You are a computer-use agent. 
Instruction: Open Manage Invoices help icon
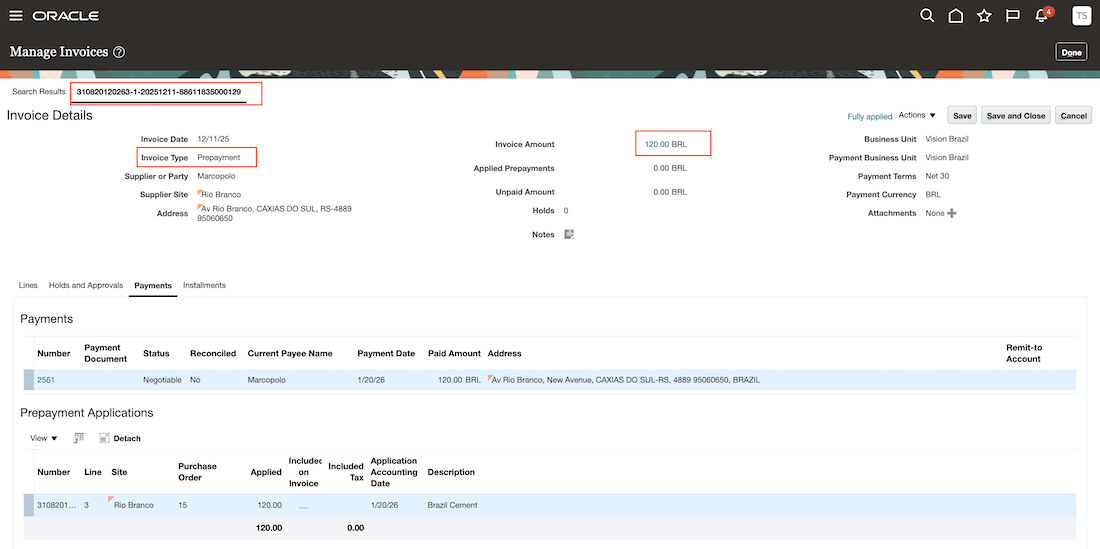(119, 52)
